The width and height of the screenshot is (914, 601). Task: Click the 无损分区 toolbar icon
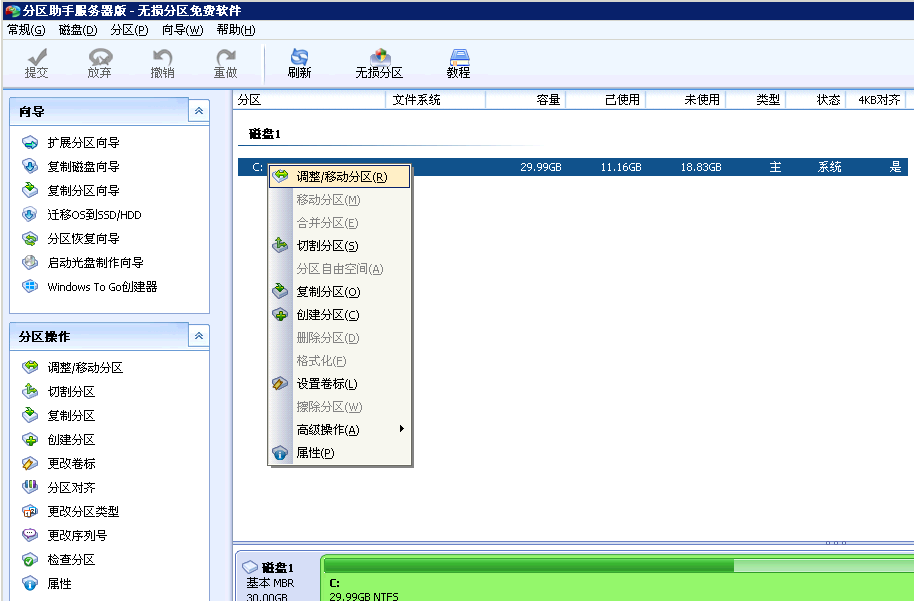tap(379, 63)
